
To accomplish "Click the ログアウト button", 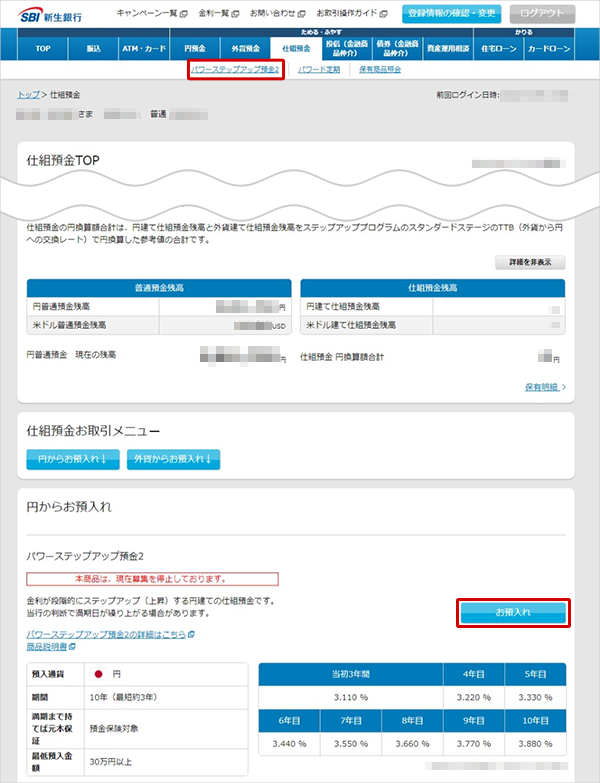I will [542, 13].
